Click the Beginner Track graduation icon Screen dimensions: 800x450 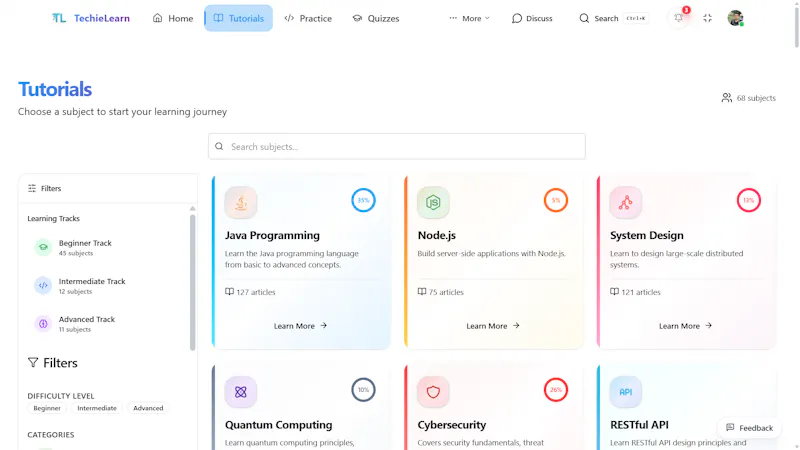point(43,247)
